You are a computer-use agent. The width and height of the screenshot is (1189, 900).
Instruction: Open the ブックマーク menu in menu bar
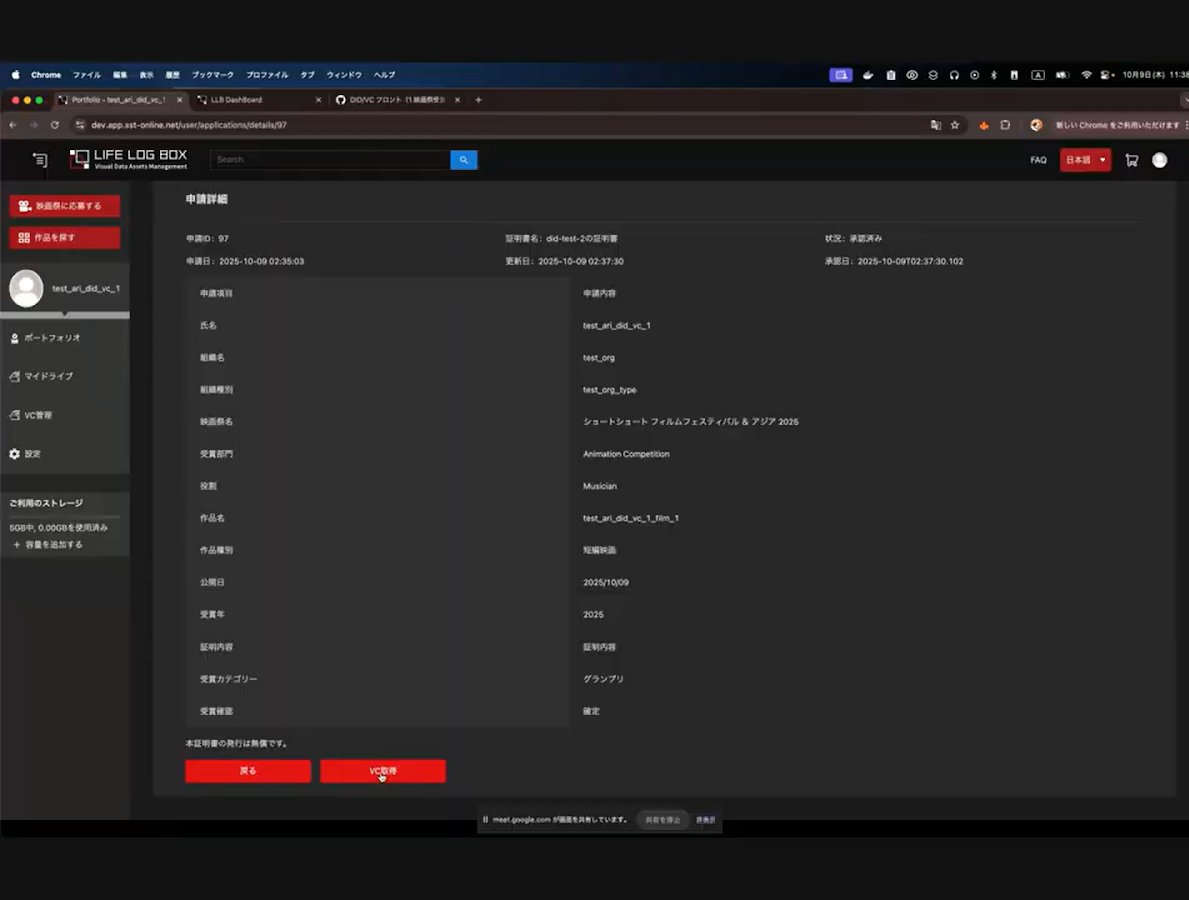point(212,75)
